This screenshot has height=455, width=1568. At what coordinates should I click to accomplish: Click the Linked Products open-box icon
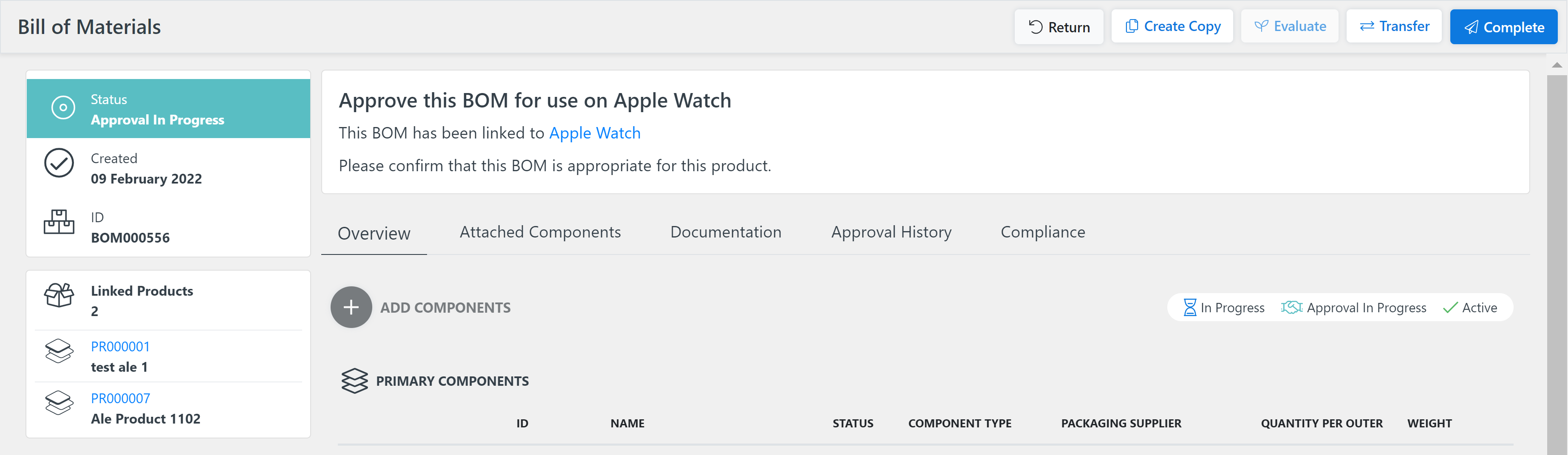(59, 295)
